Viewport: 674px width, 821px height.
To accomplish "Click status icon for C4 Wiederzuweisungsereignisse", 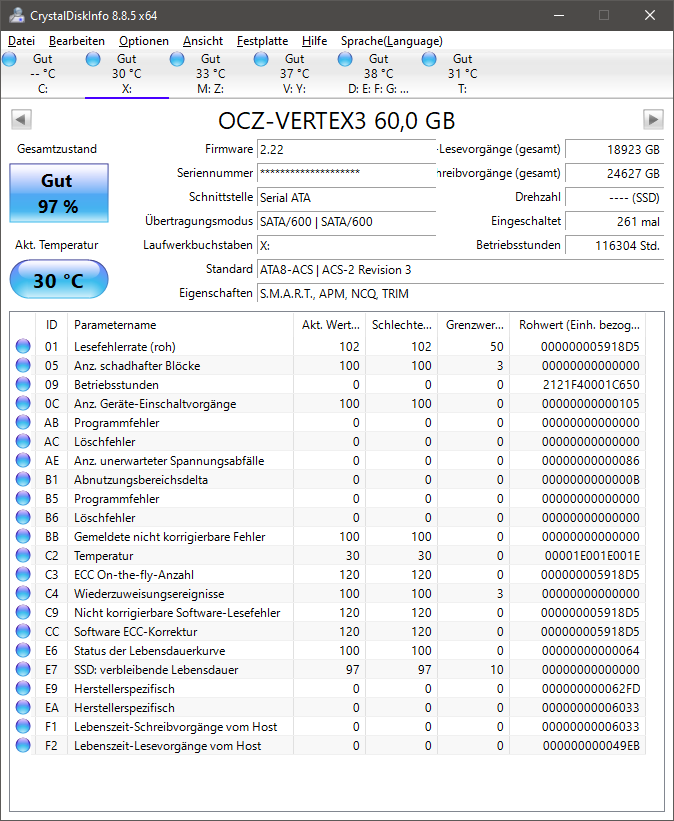I will click(x=23, y=593).
